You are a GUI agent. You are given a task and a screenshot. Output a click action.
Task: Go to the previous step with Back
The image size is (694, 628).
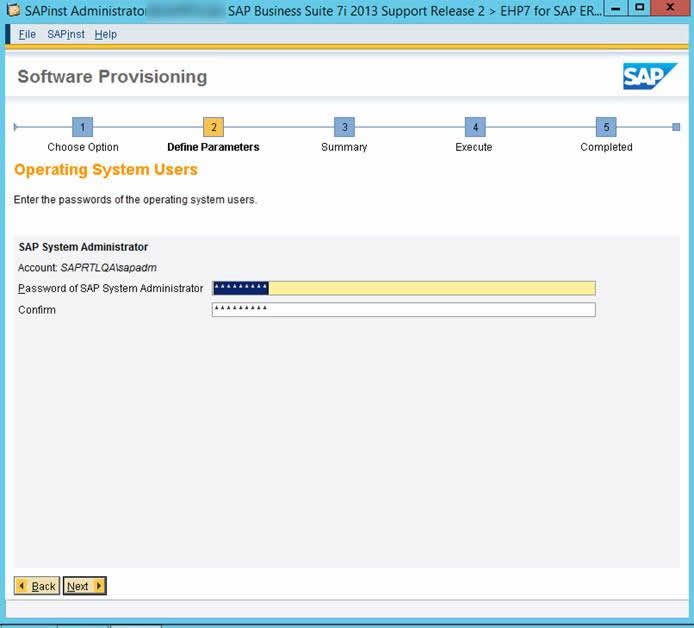[37, 586]
